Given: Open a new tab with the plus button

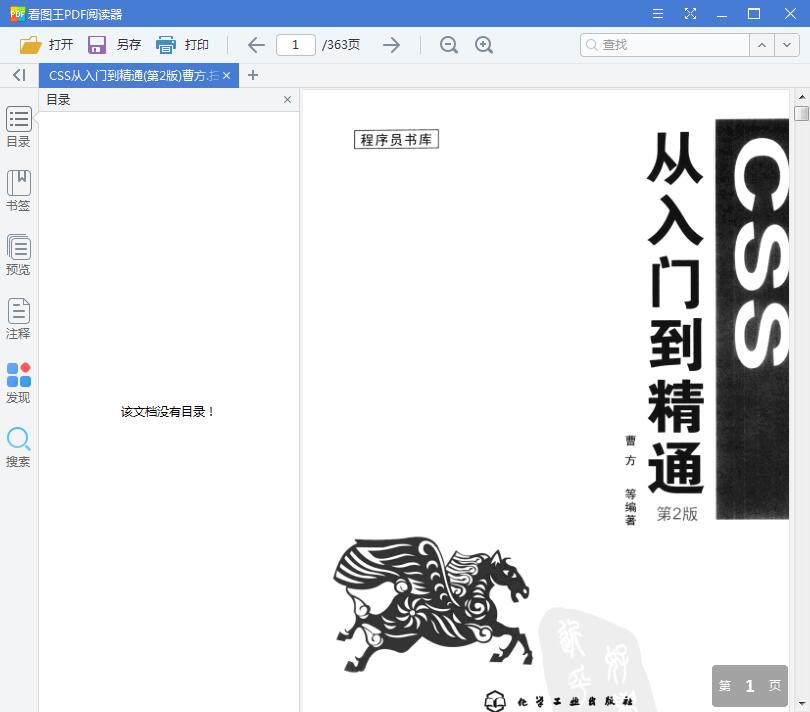Looking at the screenshot, I should point(253,75).
